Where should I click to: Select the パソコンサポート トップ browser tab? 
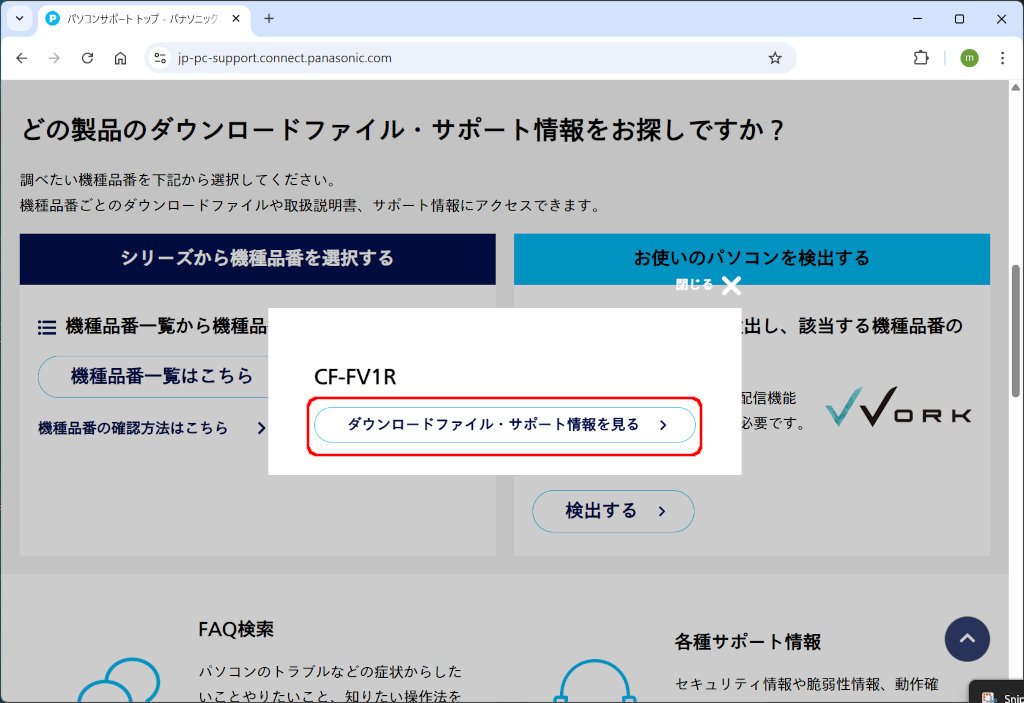click(142, 19)
